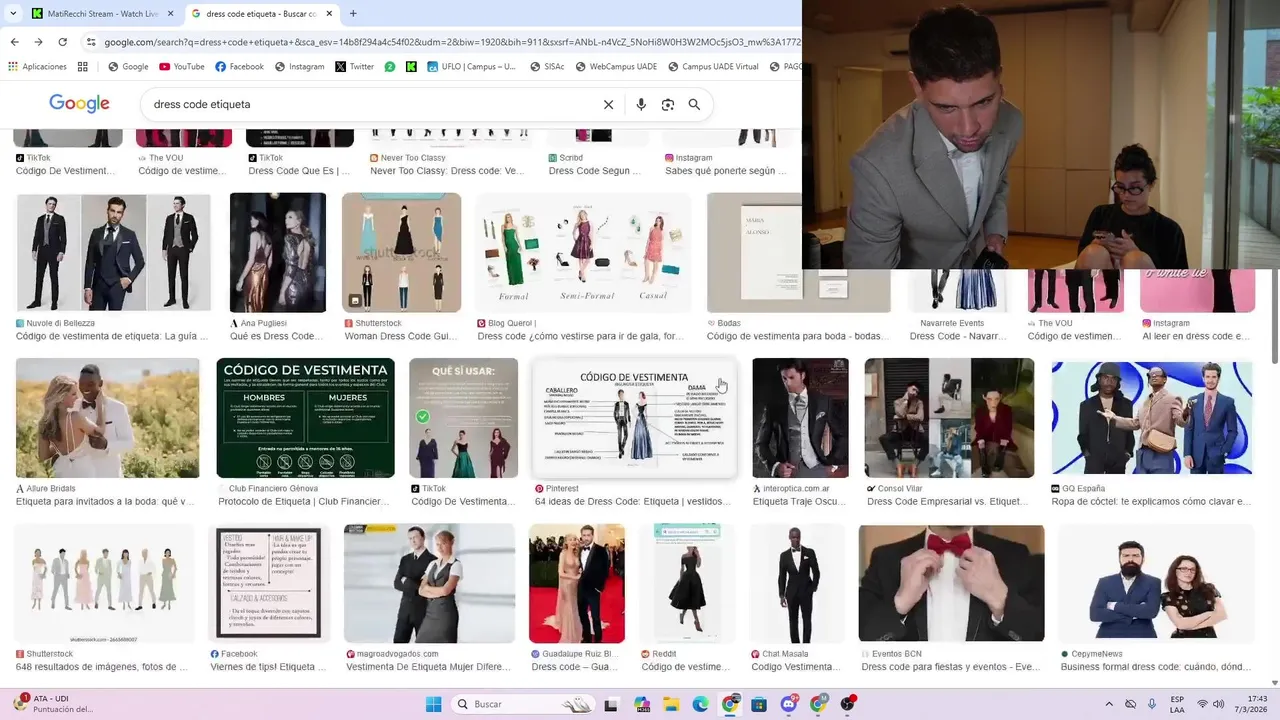Open the Campus UADE Virtual bookmark
This screenshot has height=720, width=1280.
[x=712, y=67]
